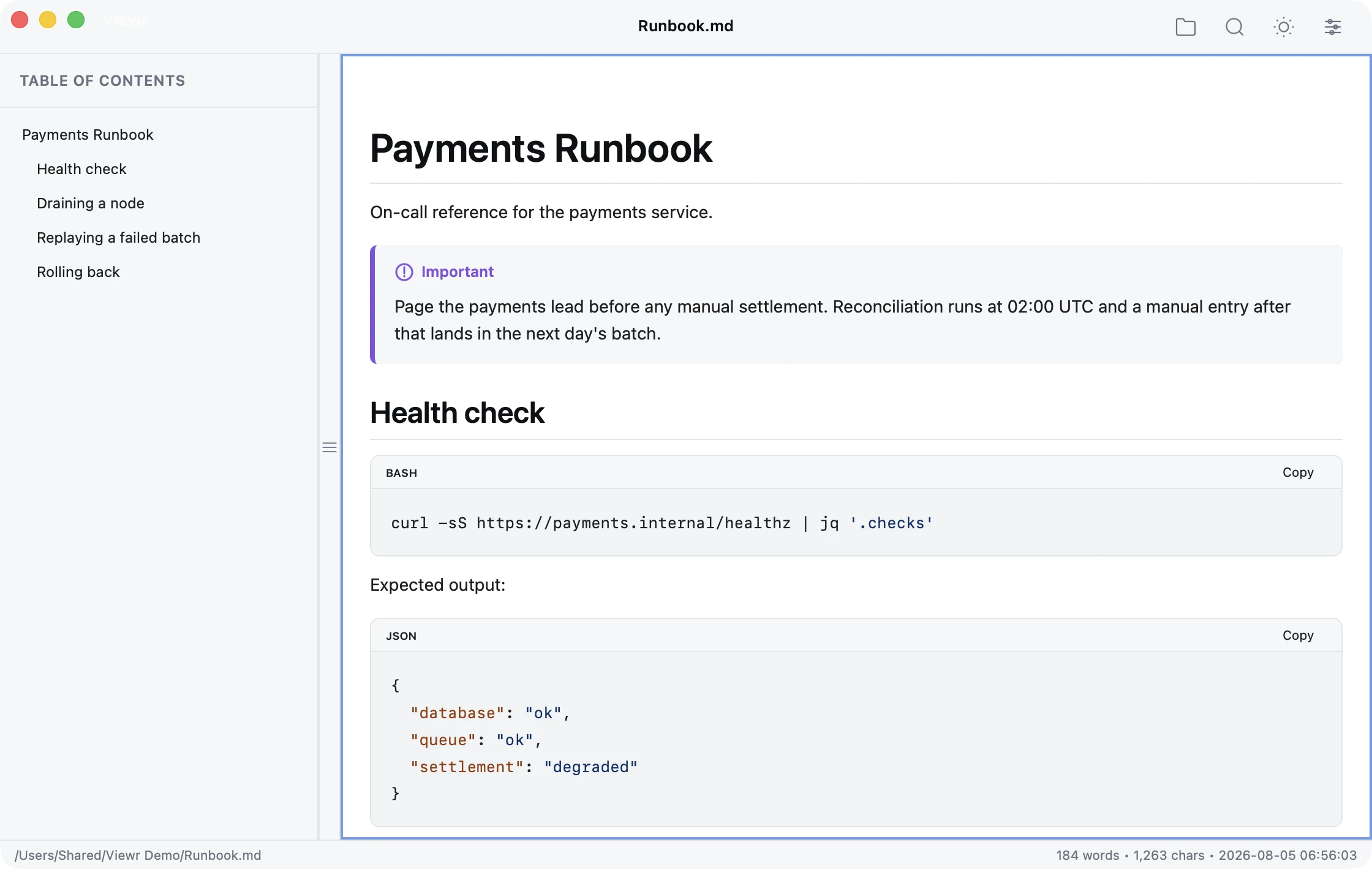
Task: Toggle light/dark theme sun icon
Action: [x=1284, y=27]
